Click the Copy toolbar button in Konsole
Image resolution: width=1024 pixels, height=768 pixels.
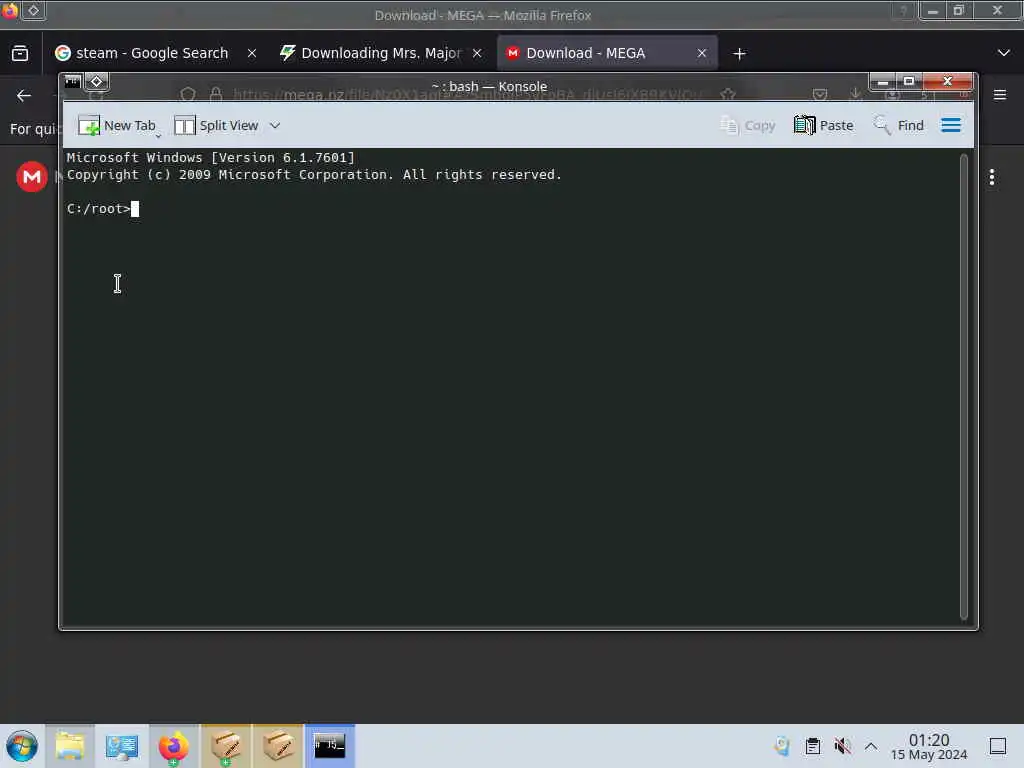(x=748, y=125)
